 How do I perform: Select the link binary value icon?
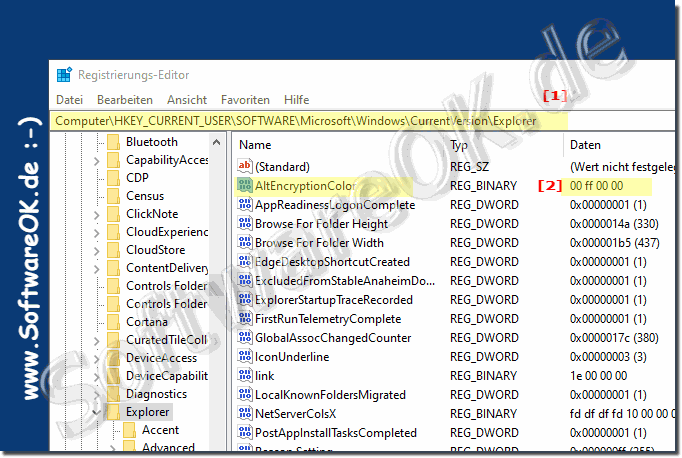[245, 376]
